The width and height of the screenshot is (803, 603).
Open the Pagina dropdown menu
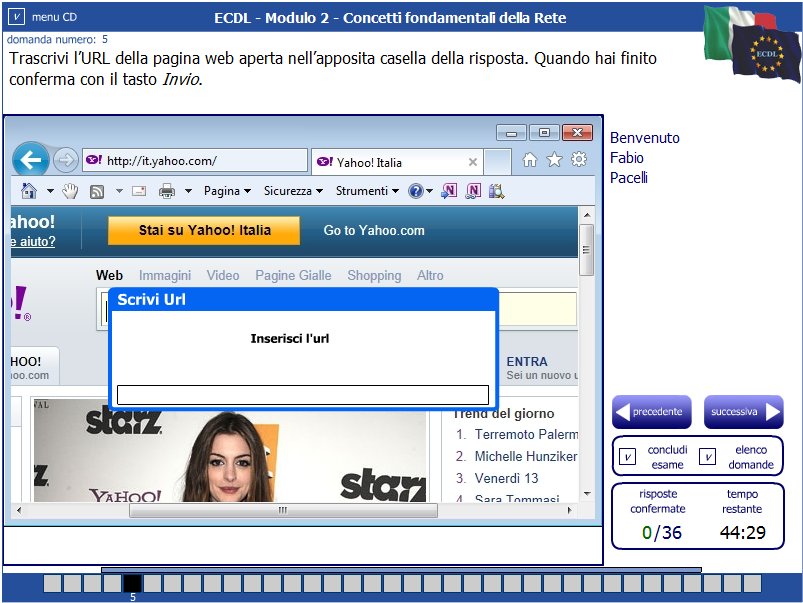[x=224, y=190]
